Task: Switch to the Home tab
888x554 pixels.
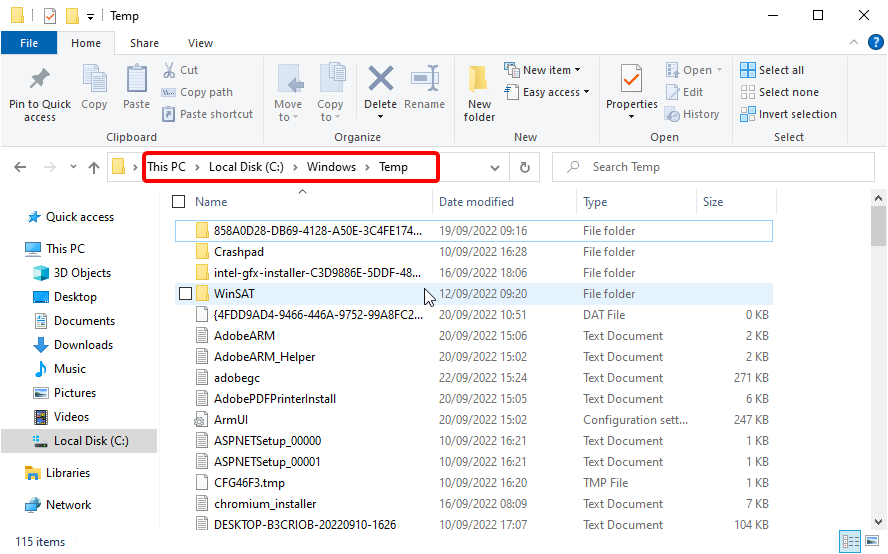Action: (x=86, y=43)
